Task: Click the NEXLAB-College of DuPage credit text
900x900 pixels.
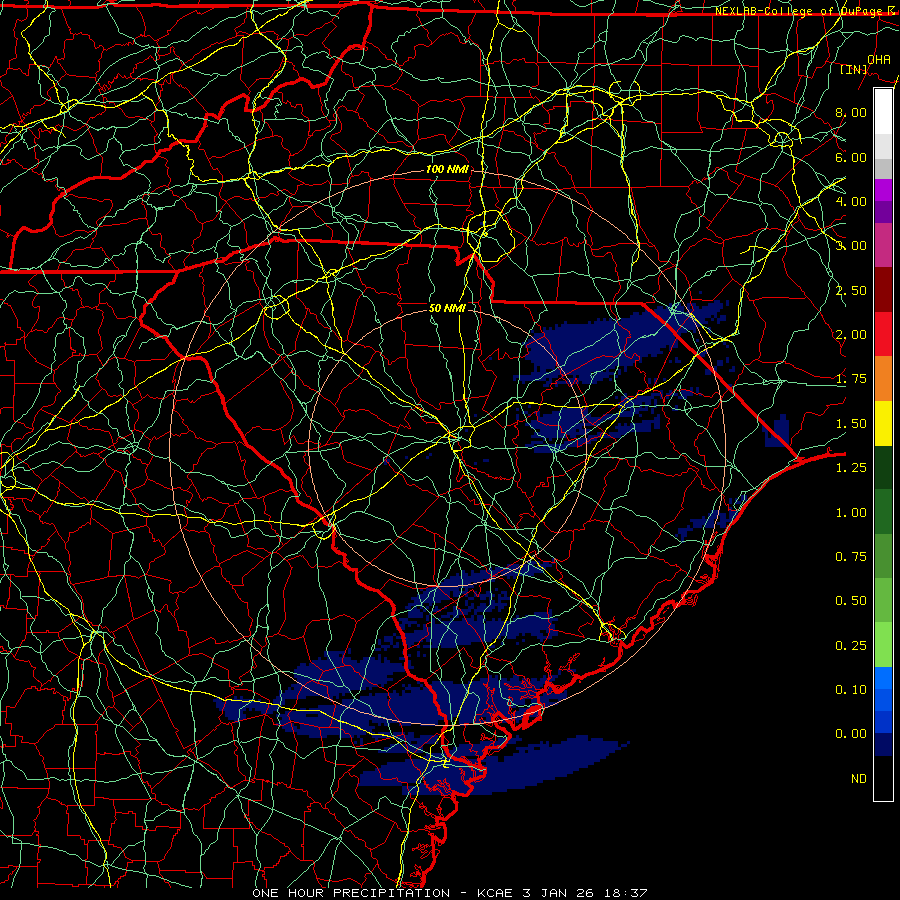Action: (x=806, y=11)
